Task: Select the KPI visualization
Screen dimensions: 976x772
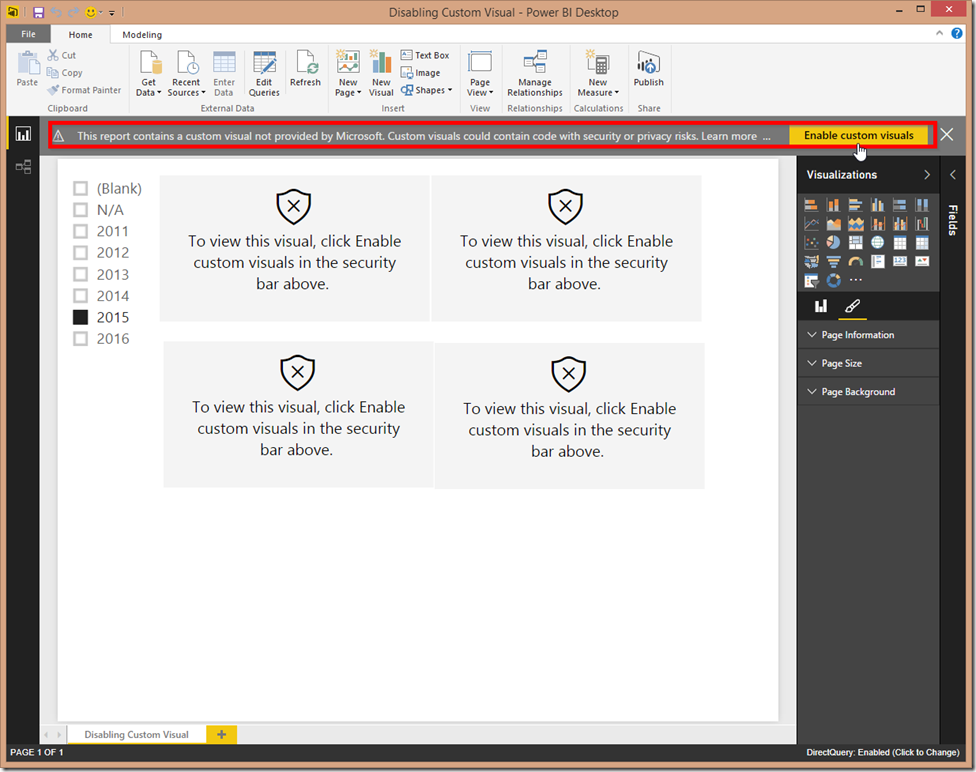Action: pos(922,261)
